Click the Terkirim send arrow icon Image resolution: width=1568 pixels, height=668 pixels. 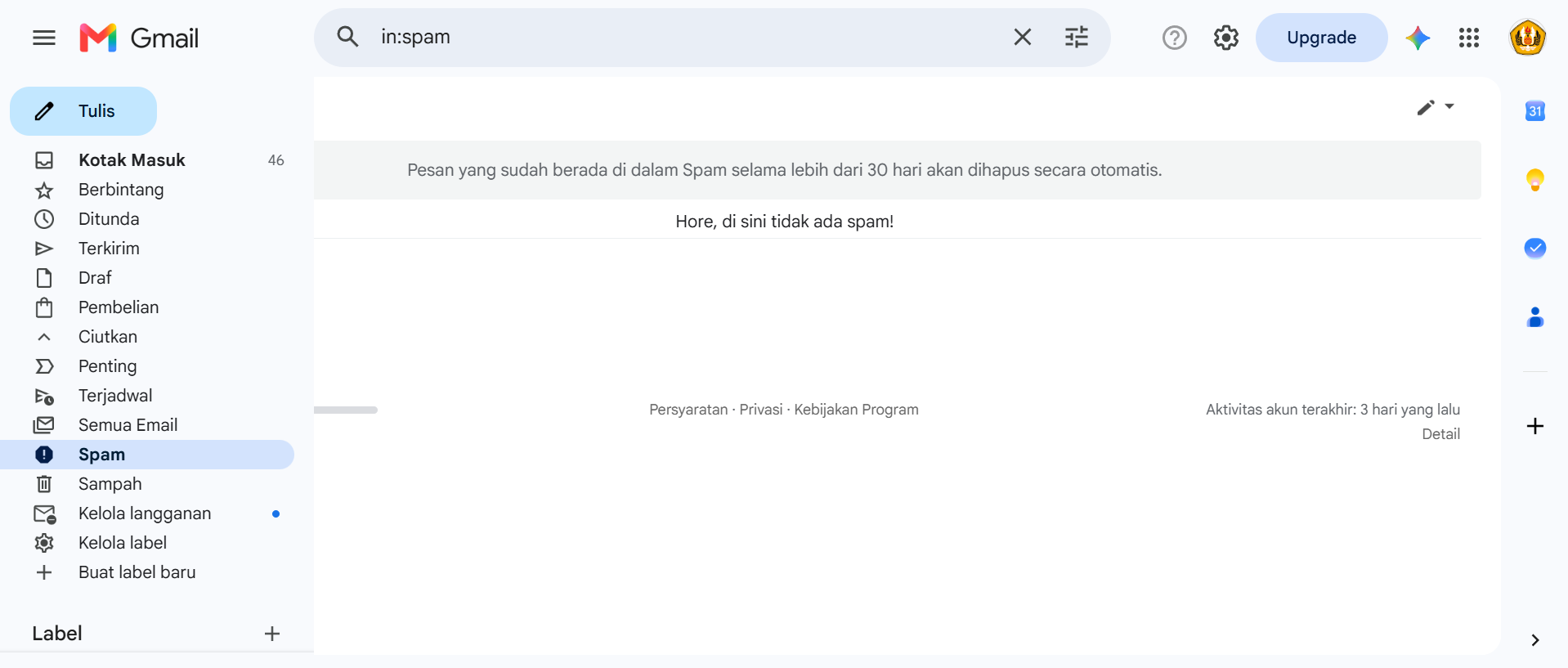[x=44, y=249]
